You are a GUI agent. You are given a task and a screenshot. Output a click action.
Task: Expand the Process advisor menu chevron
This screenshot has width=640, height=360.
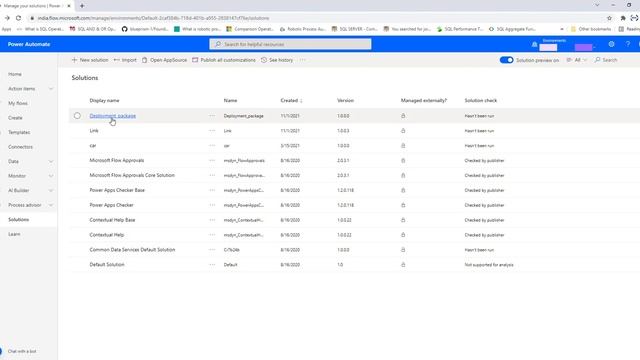point(51,205)
